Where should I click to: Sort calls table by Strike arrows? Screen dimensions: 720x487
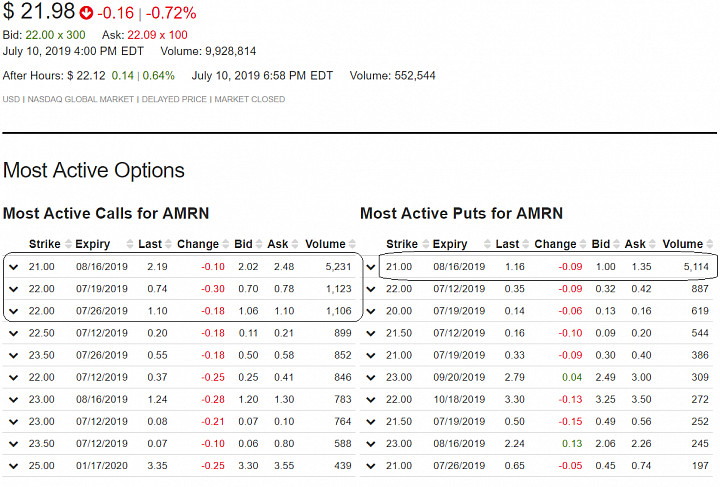pos(68,244)
